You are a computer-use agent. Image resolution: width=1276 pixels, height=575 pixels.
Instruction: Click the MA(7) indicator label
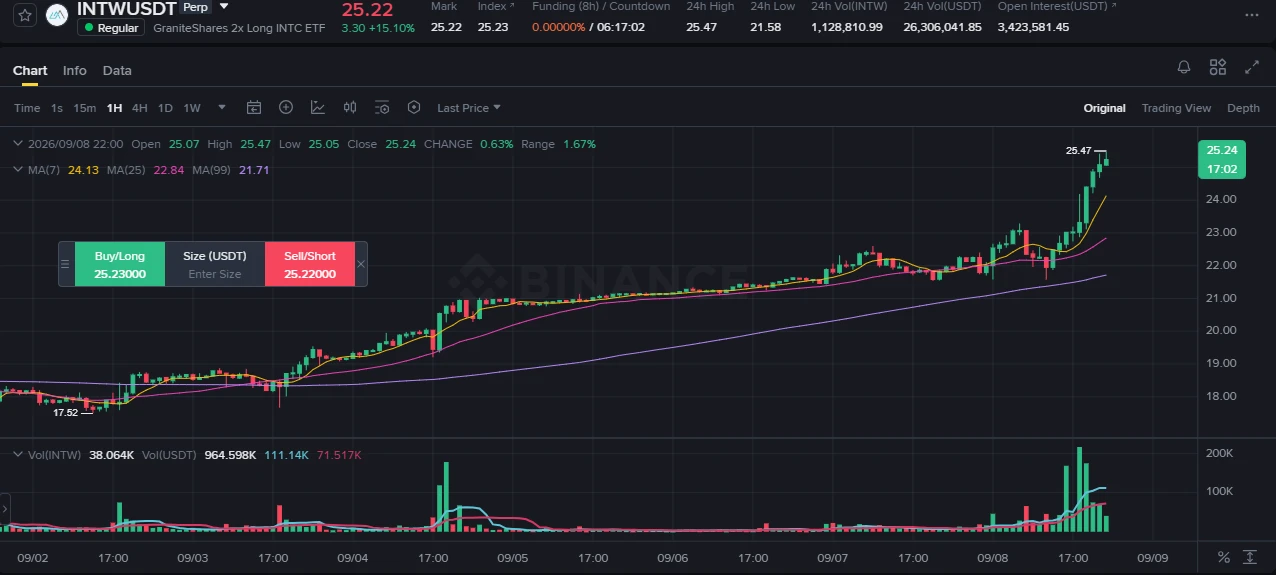pyautogui.click(x=43, y=170)
